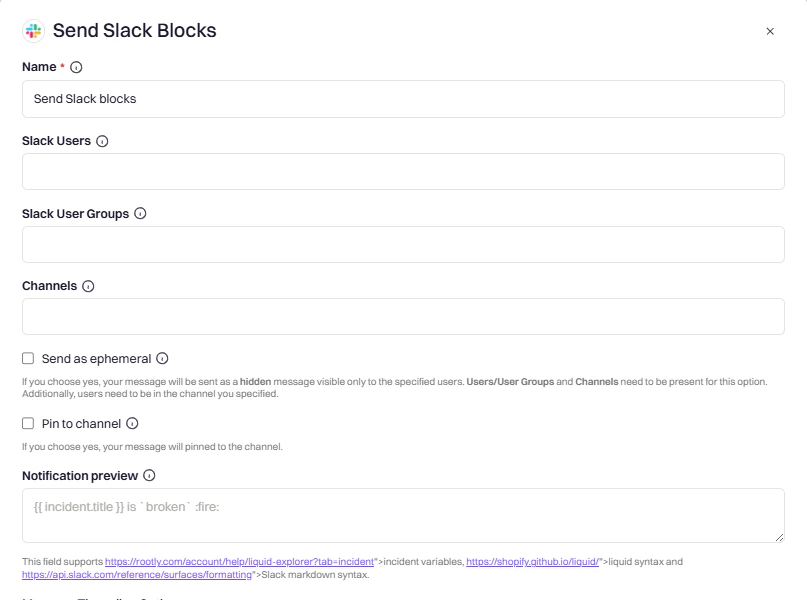The width and height of the screenshot is (807, 600).
Task: Click the Slack logo icon in the header
Action: [33, 31]
